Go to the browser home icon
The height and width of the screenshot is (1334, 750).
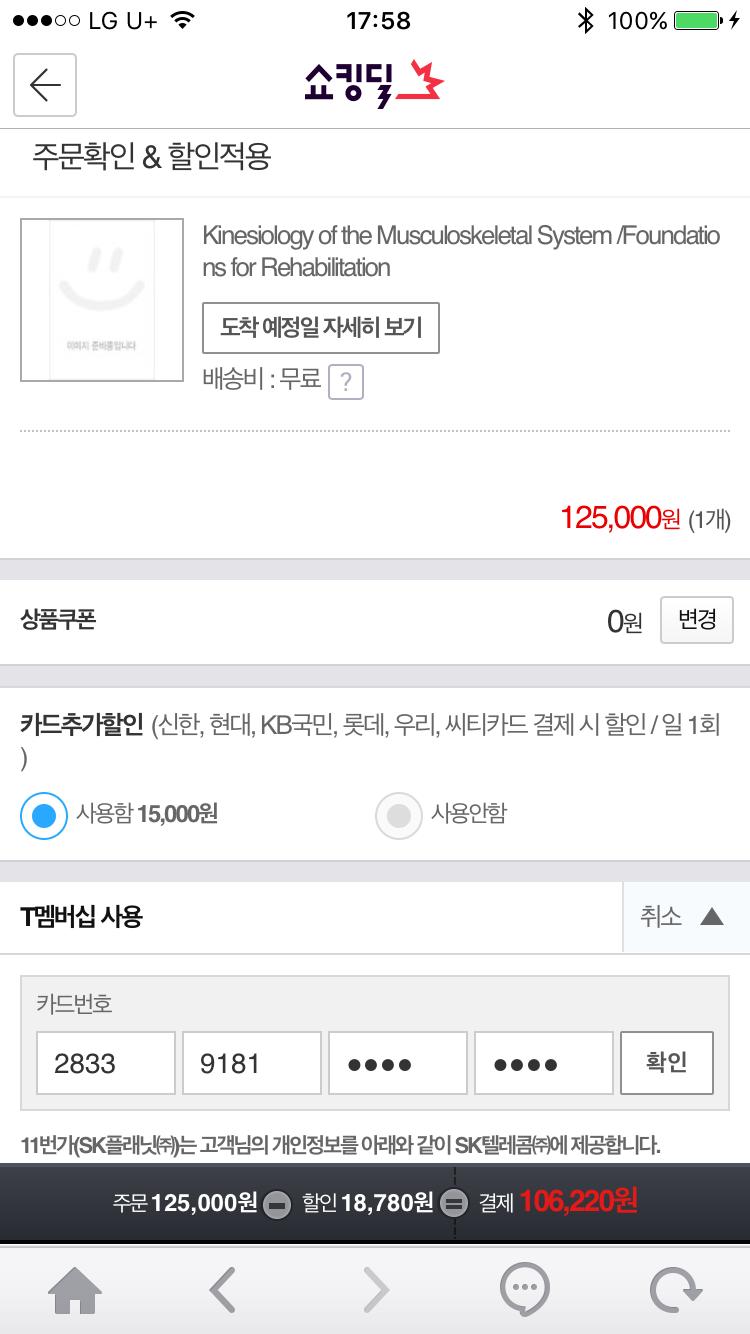pyautogui.click(x=75, y=1290)
